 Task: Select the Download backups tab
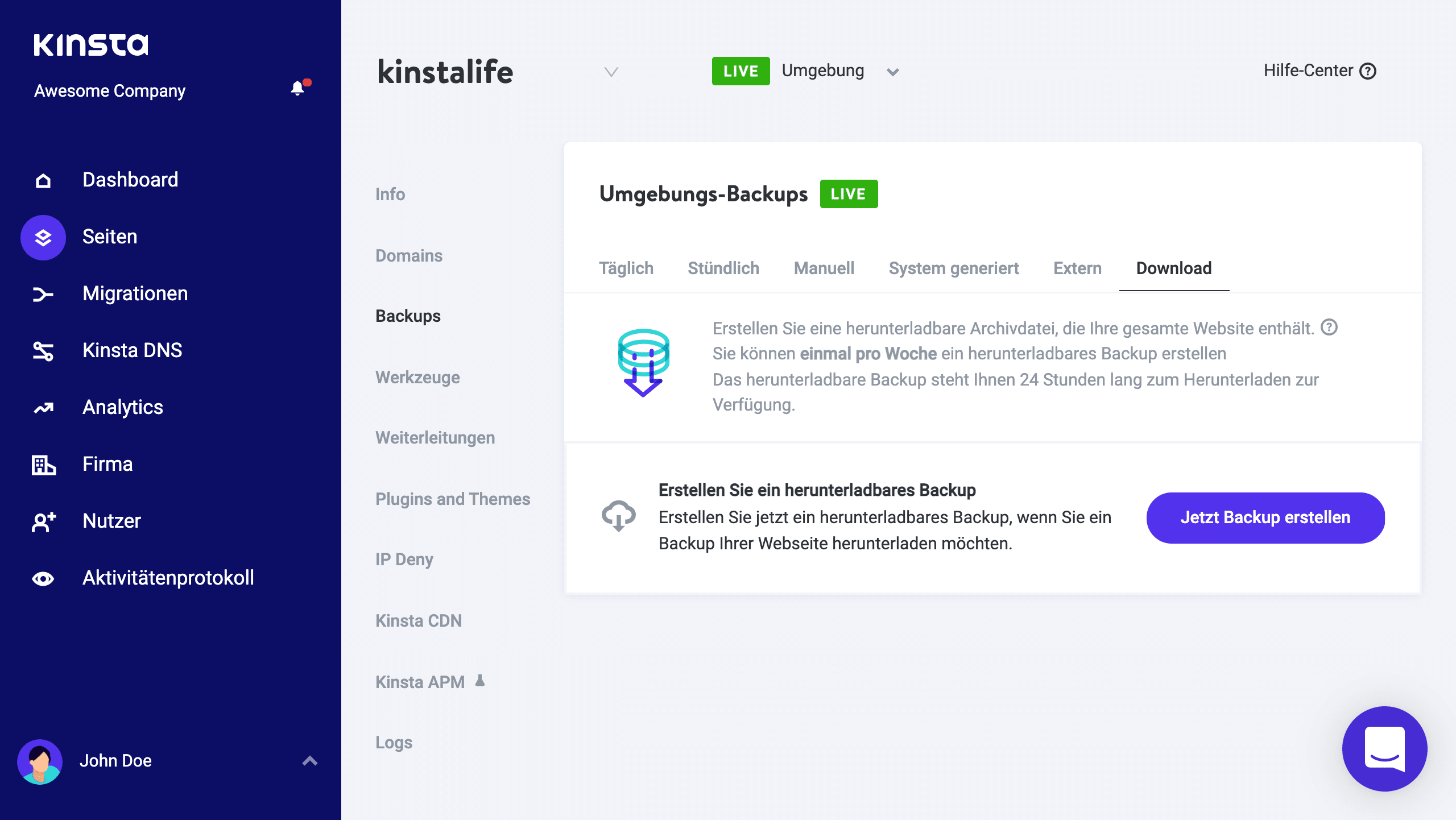(1174, 268)
